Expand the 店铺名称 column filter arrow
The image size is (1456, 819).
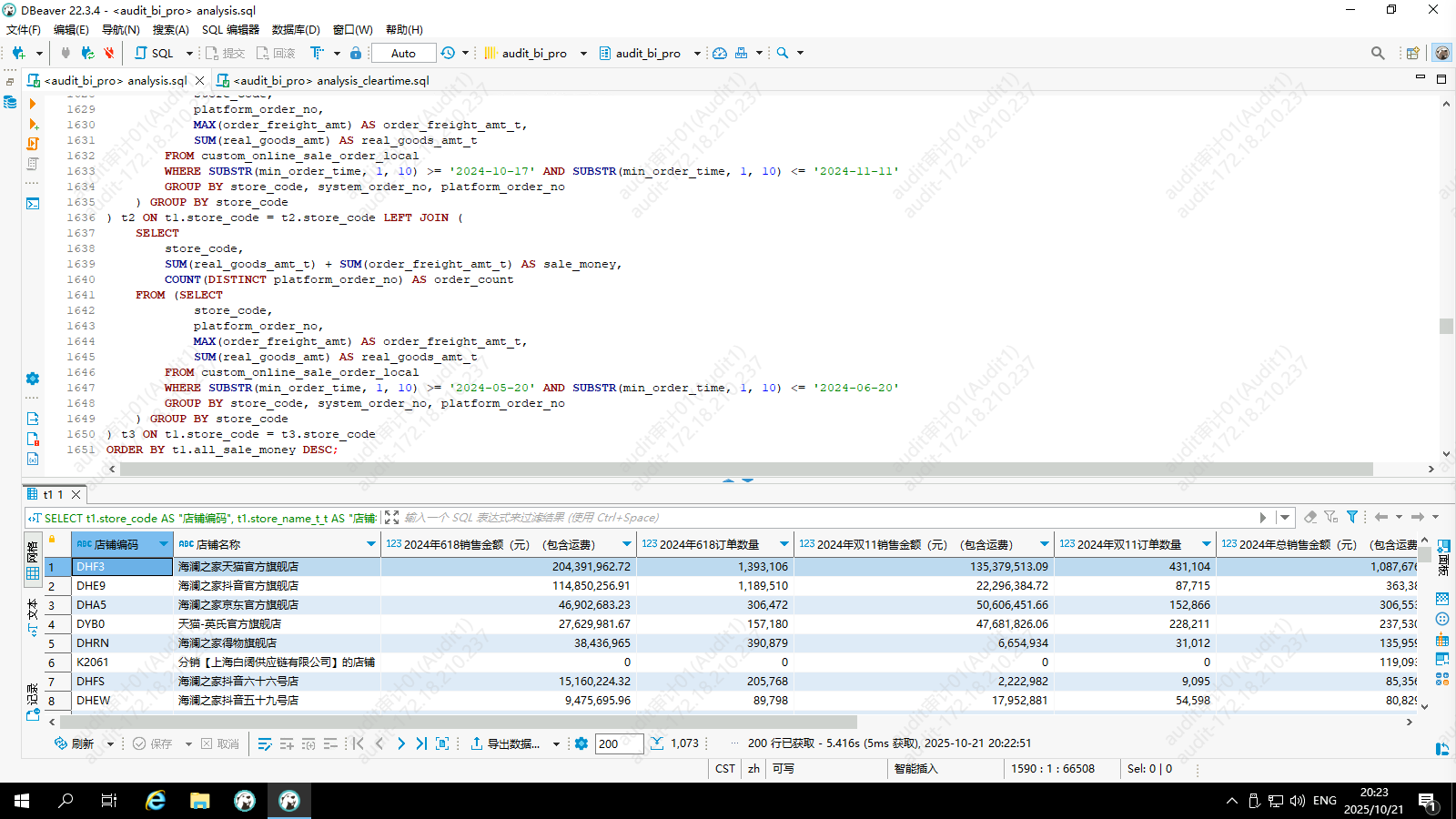pos(370,544)
